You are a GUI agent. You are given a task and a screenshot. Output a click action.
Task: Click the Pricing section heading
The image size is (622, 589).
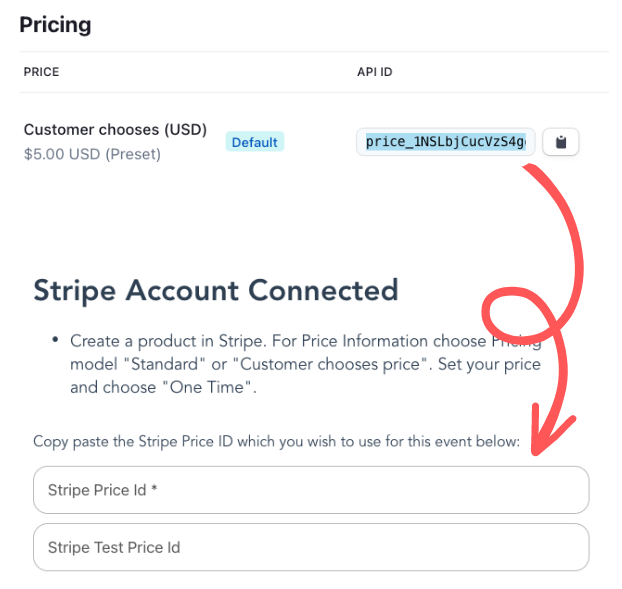[x=55, y=25]
